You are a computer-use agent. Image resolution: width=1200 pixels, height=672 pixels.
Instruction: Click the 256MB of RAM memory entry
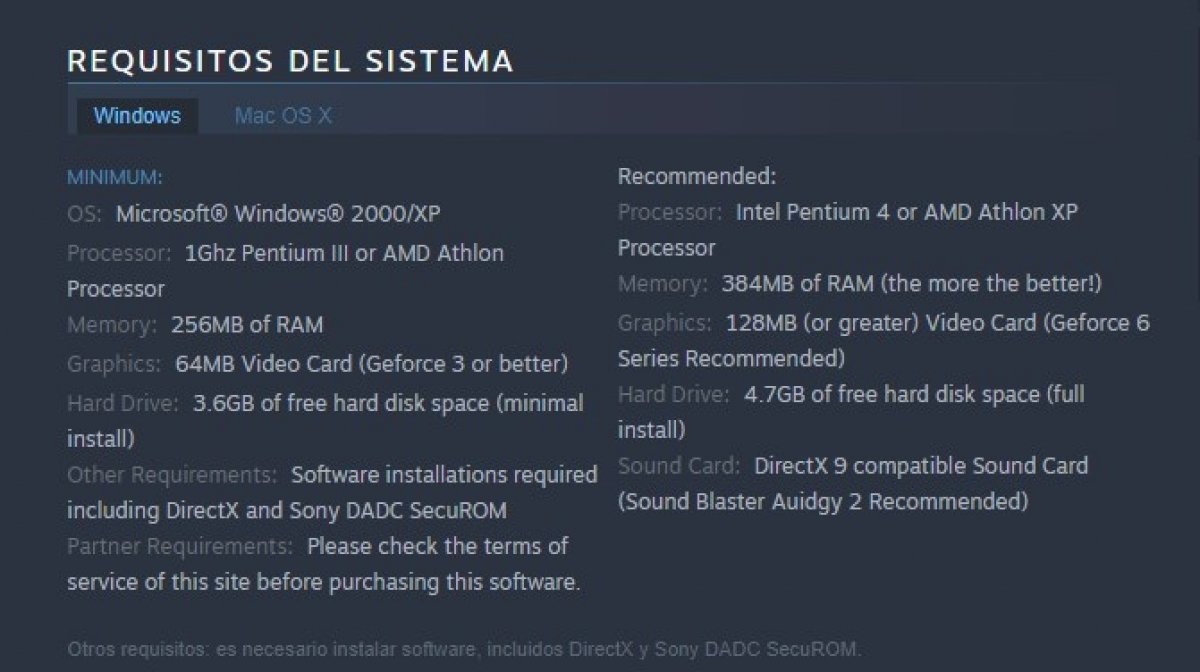coord(247,325)
